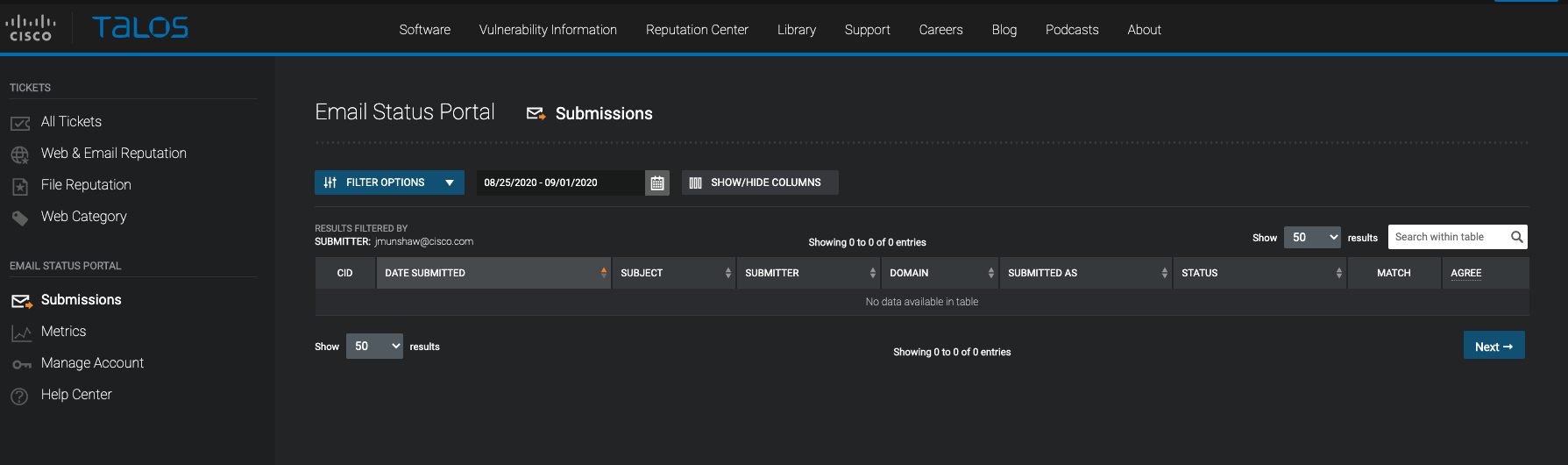This screenshot has width=1568, height=465.
Task: Open the Reputation Center menu
Action: (697, 30)
